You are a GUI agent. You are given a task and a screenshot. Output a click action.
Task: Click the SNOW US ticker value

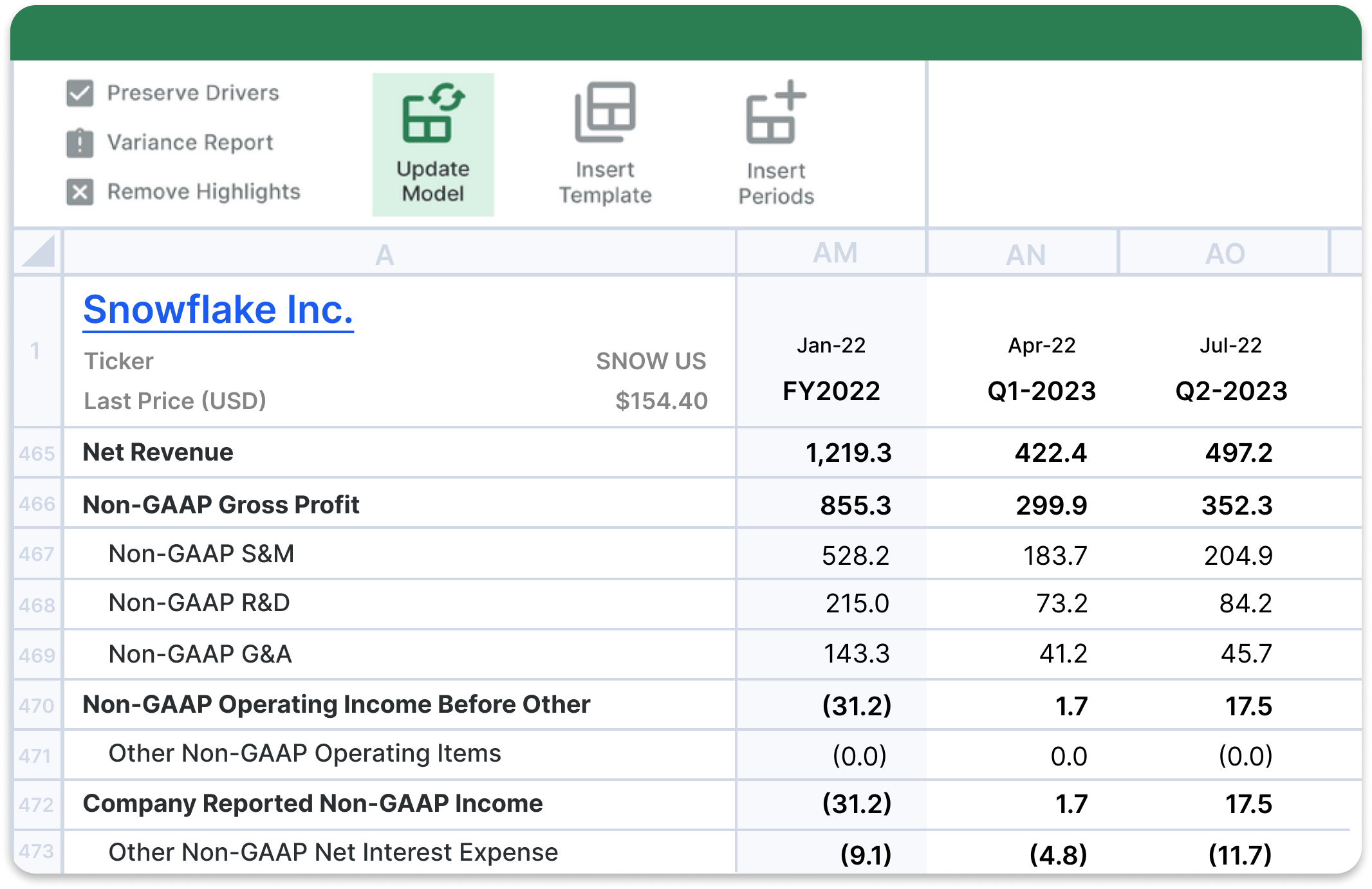pos(651,361)
